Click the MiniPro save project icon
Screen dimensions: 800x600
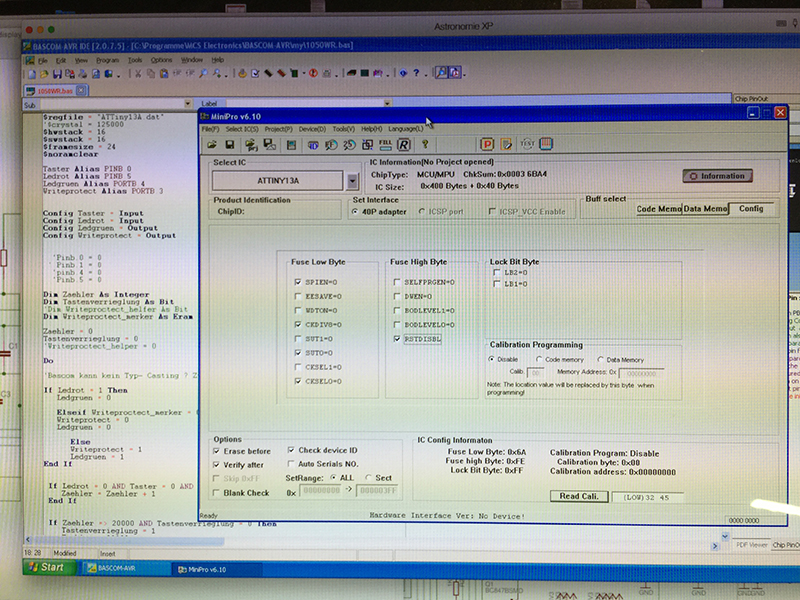269,145
